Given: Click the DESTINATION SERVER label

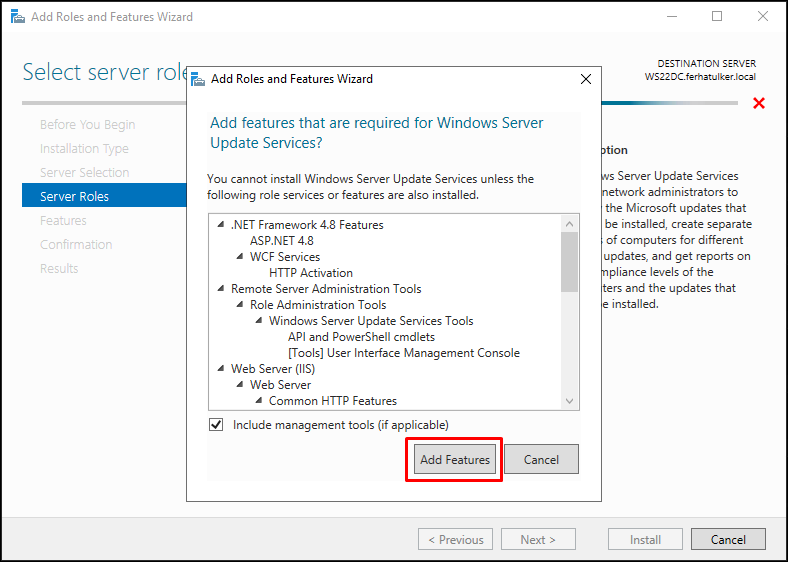Looking at the screenshot, I should click(x=707, y=64).
